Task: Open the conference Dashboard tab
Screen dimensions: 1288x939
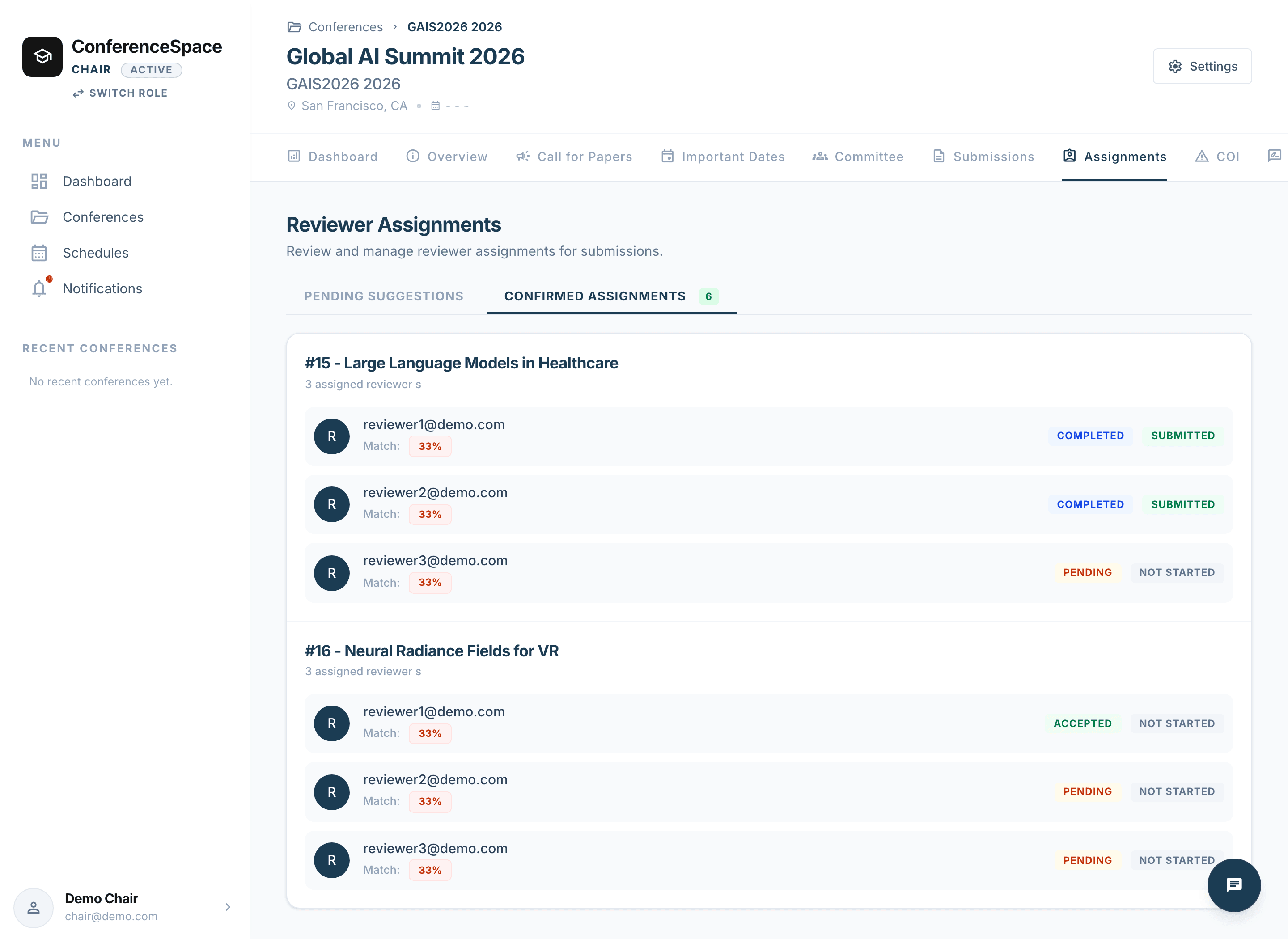Action: coord(333,156)
